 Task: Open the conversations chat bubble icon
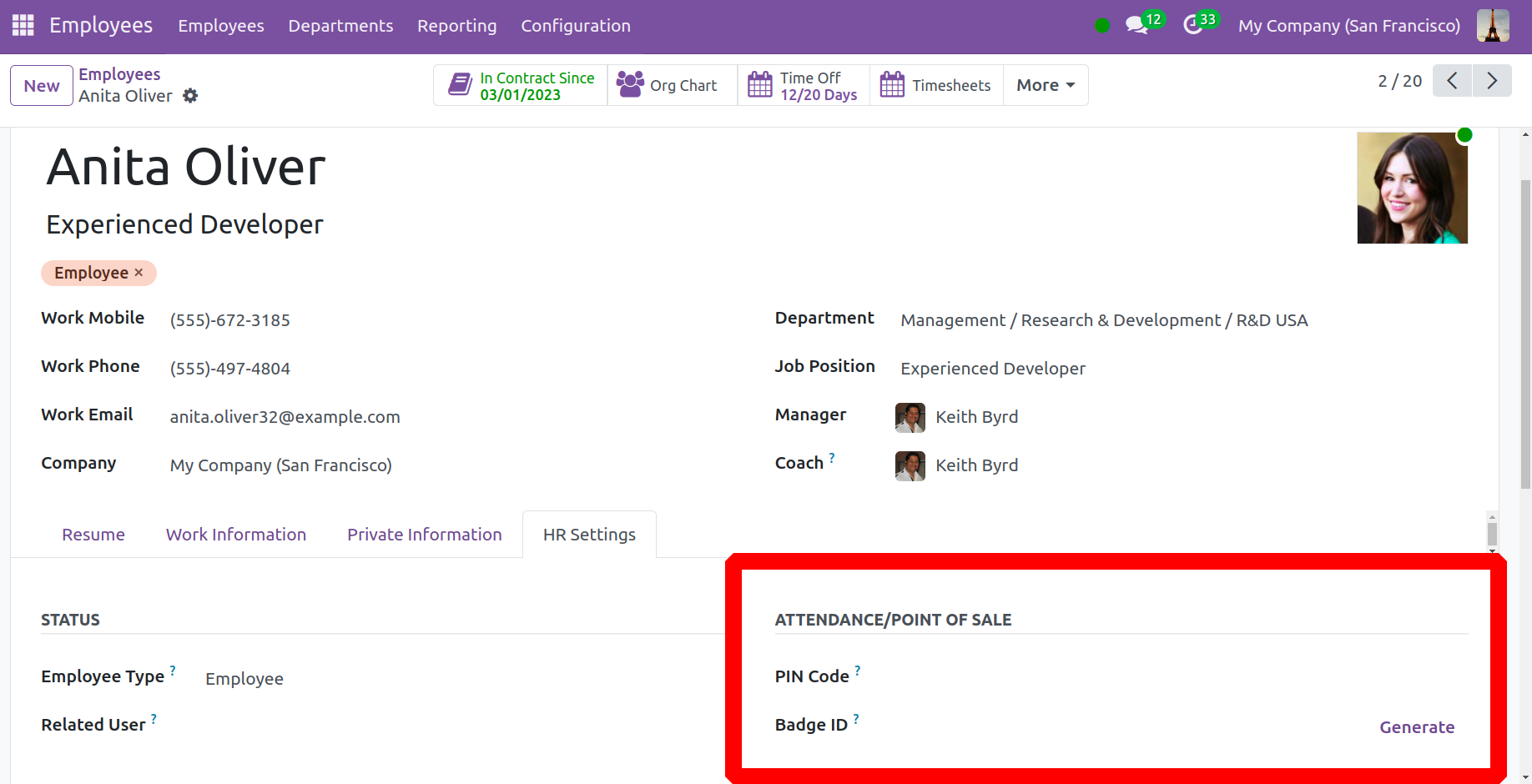(1136, 25)
